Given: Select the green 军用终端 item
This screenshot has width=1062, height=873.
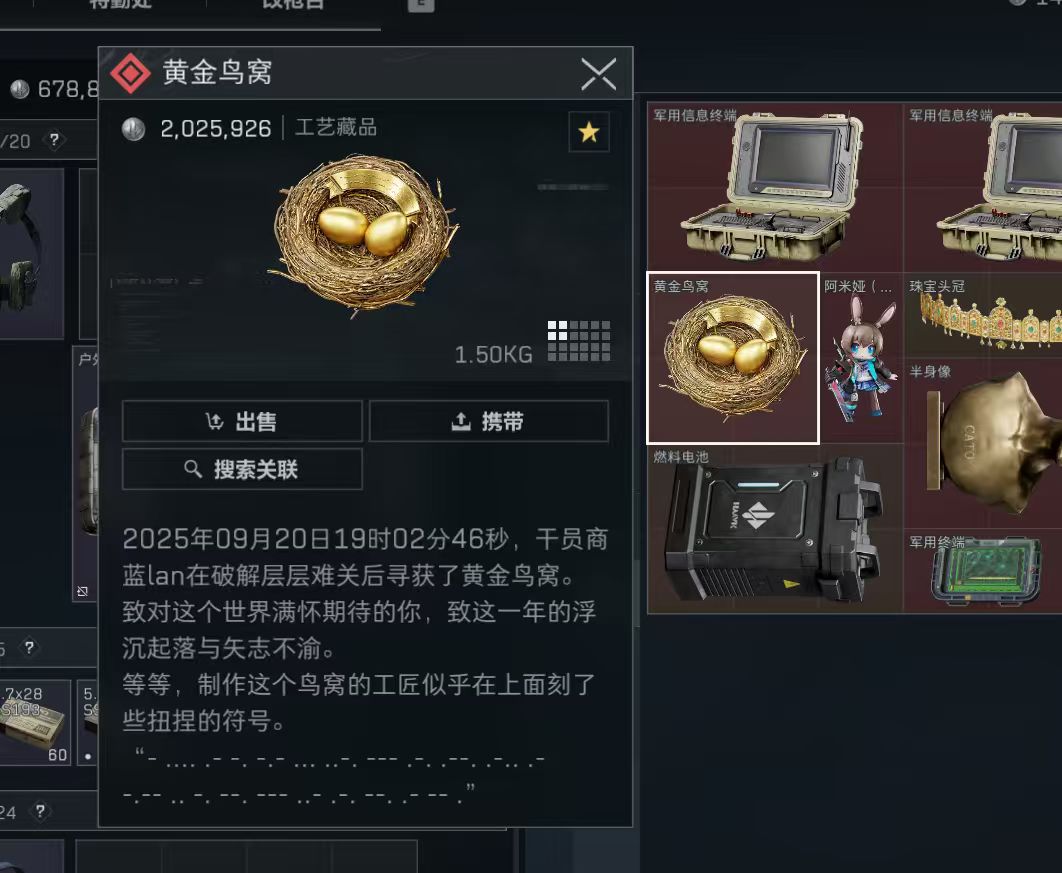Looking at the screenshot, I should 983,572.
